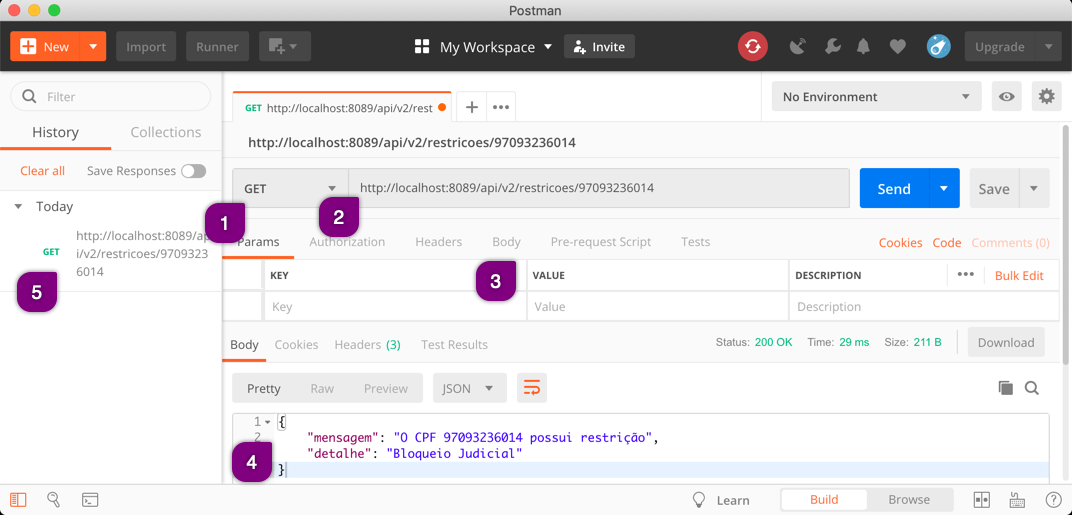Click the Import button
Screen dimensions: 1072x515
[x=146, y=47]
